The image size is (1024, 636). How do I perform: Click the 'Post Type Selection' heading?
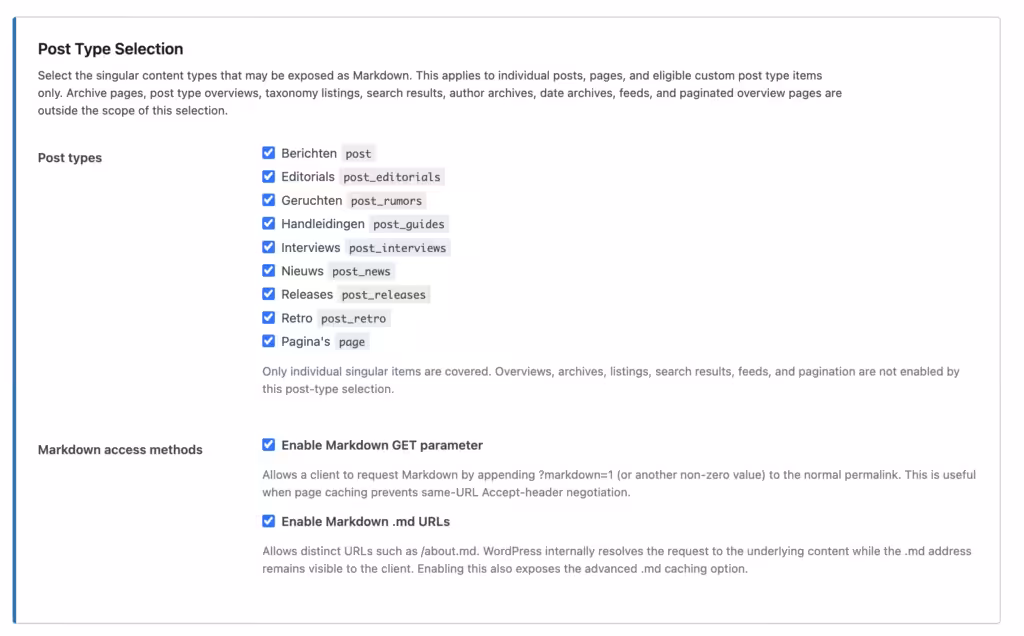[x=110, y=49]
